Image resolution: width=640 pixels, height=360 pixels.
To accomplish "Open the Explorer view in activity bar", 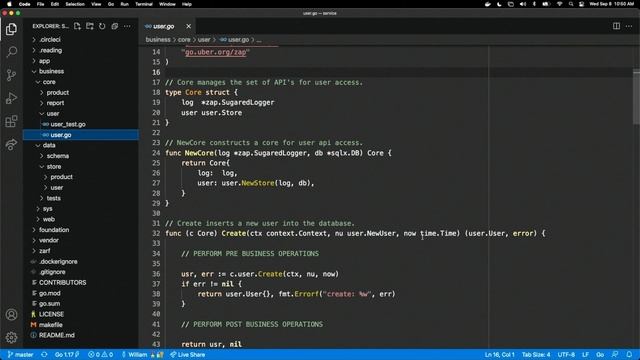I will tap(11, 29).
